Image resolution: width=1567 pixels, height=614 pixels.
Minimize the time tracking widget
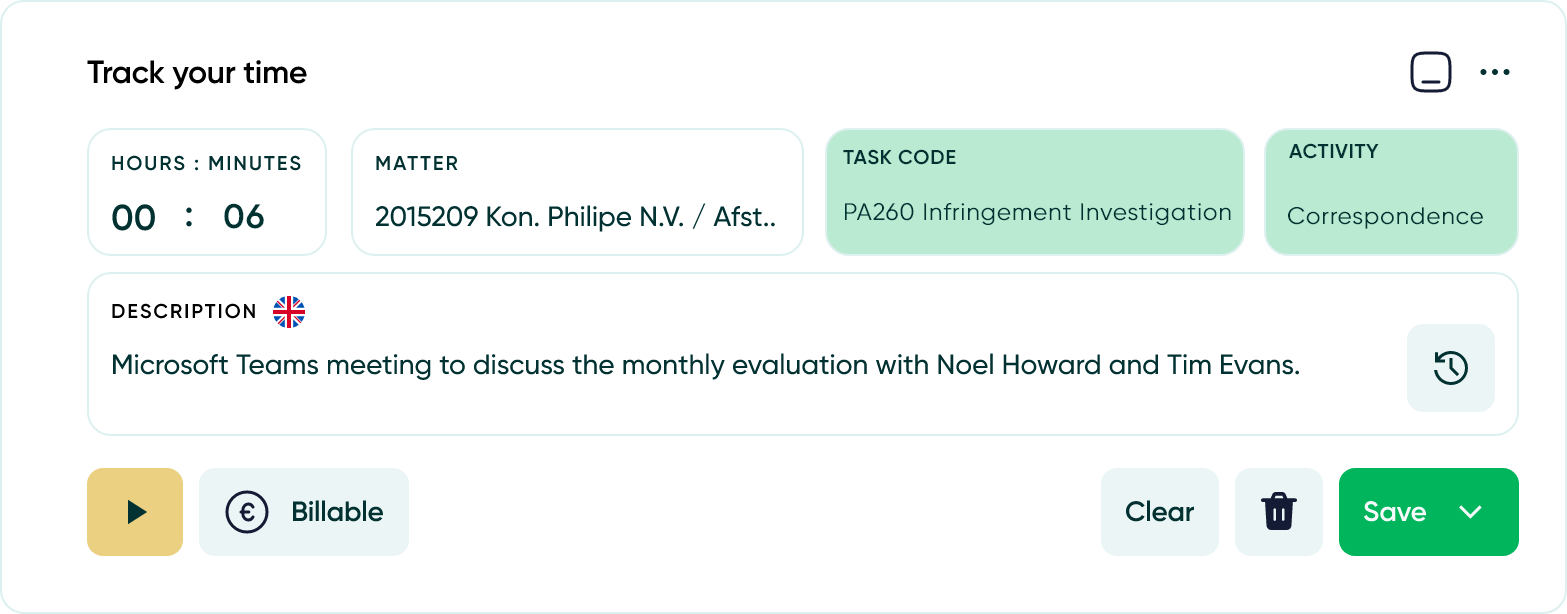(x=1431, y=73)
